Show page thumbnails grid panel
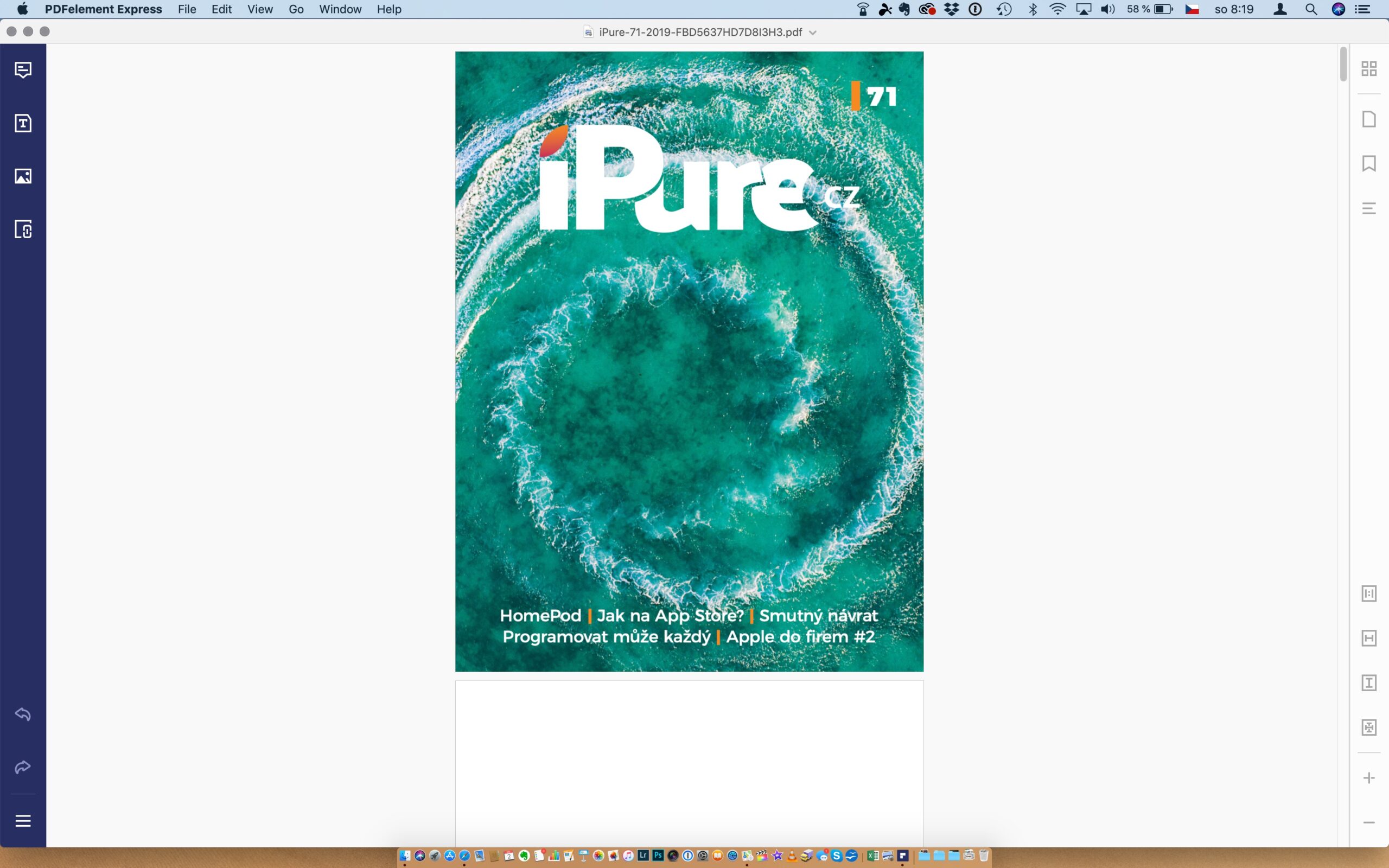 (1369, 69)
